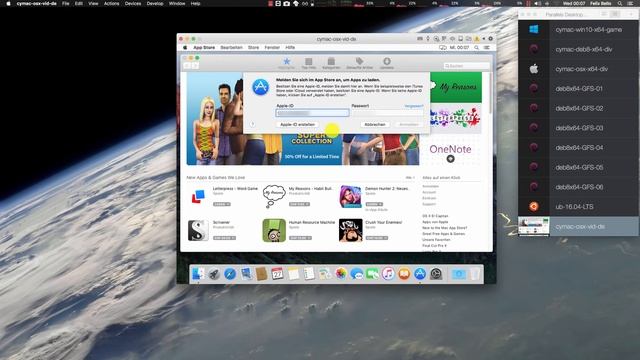Click the help question mark in sign-in dialog
Image resolution: width=640 pixels, height=360 pixels.
coord(252,124)
